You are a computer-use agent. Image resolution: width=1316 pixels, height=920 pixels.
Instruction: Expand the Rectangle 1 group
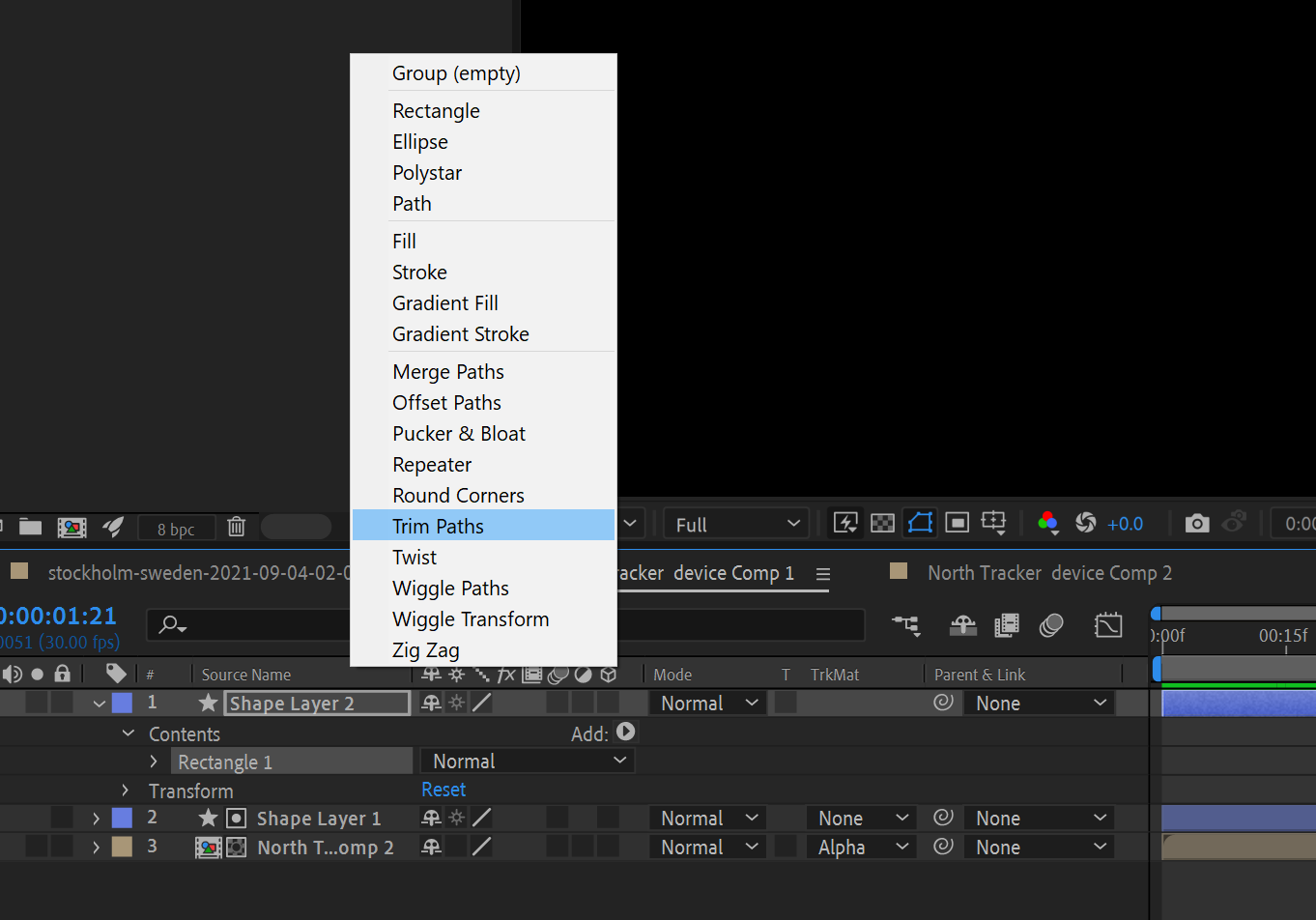(153, 762)
